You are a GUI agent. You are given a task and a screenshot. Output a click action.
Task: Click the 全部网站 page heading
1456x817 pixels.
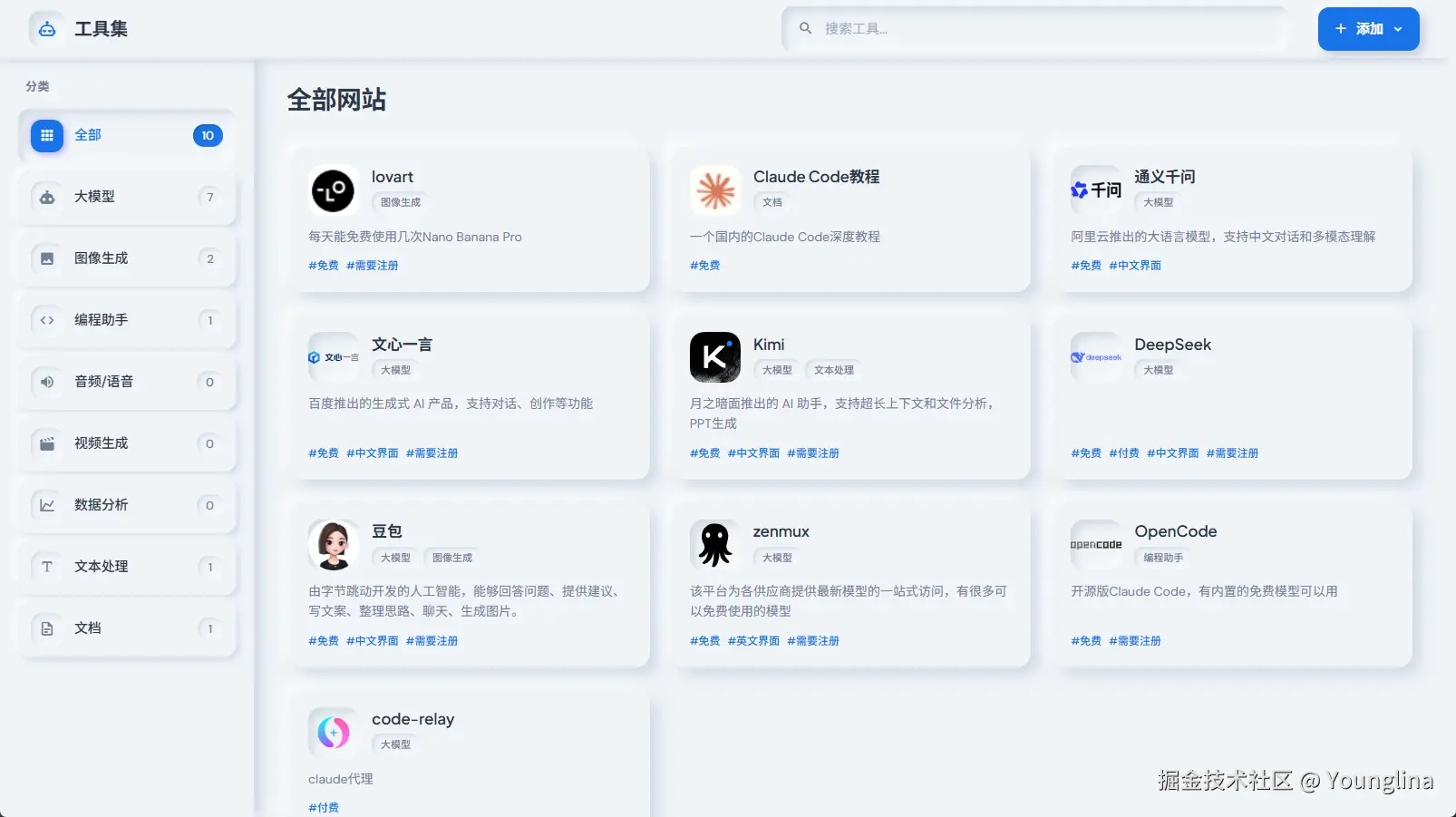pyautogui.click(x=337, y=100)
